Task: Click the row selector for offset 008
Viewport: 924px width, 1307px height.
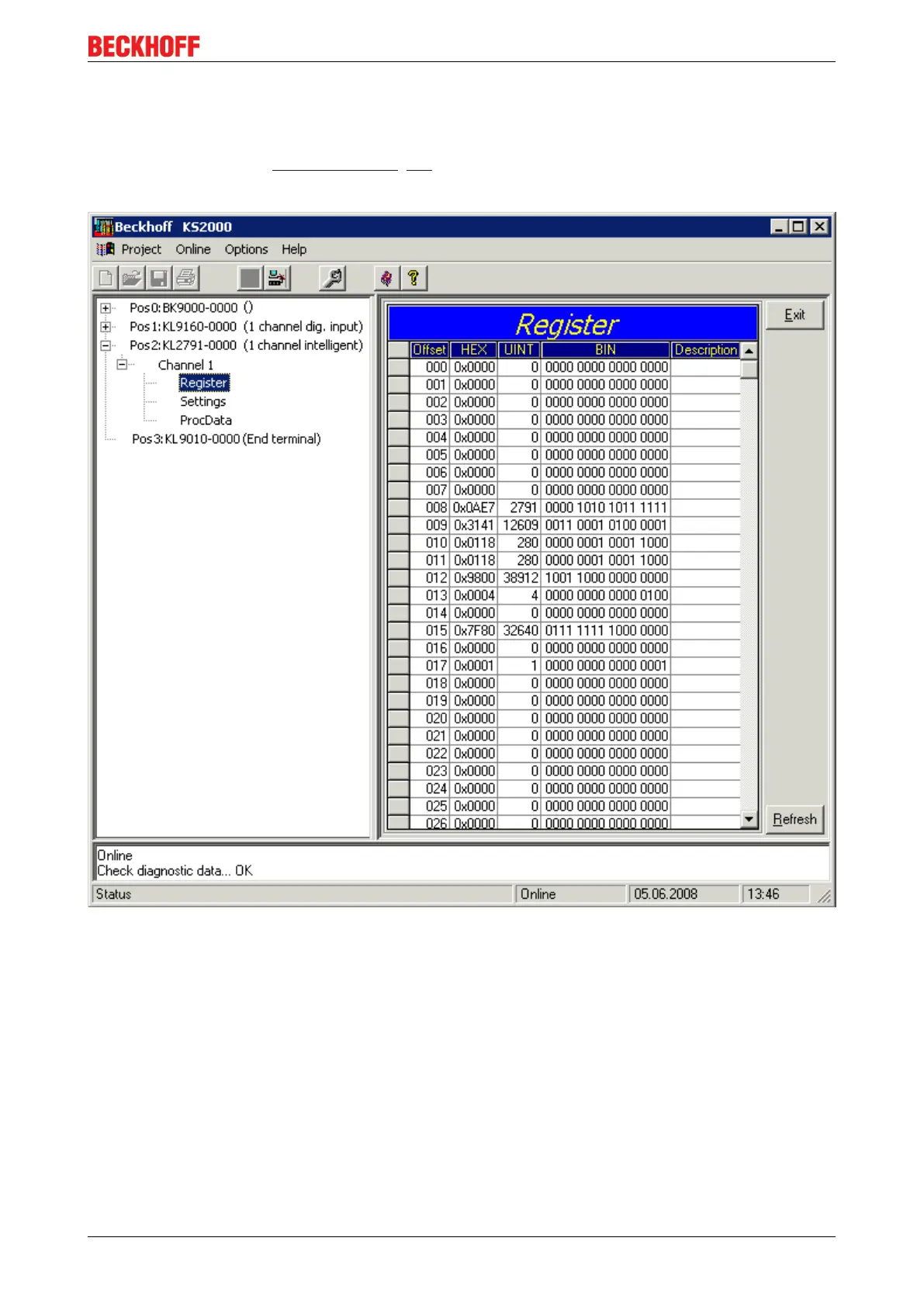Action: [x=398, y=508]
